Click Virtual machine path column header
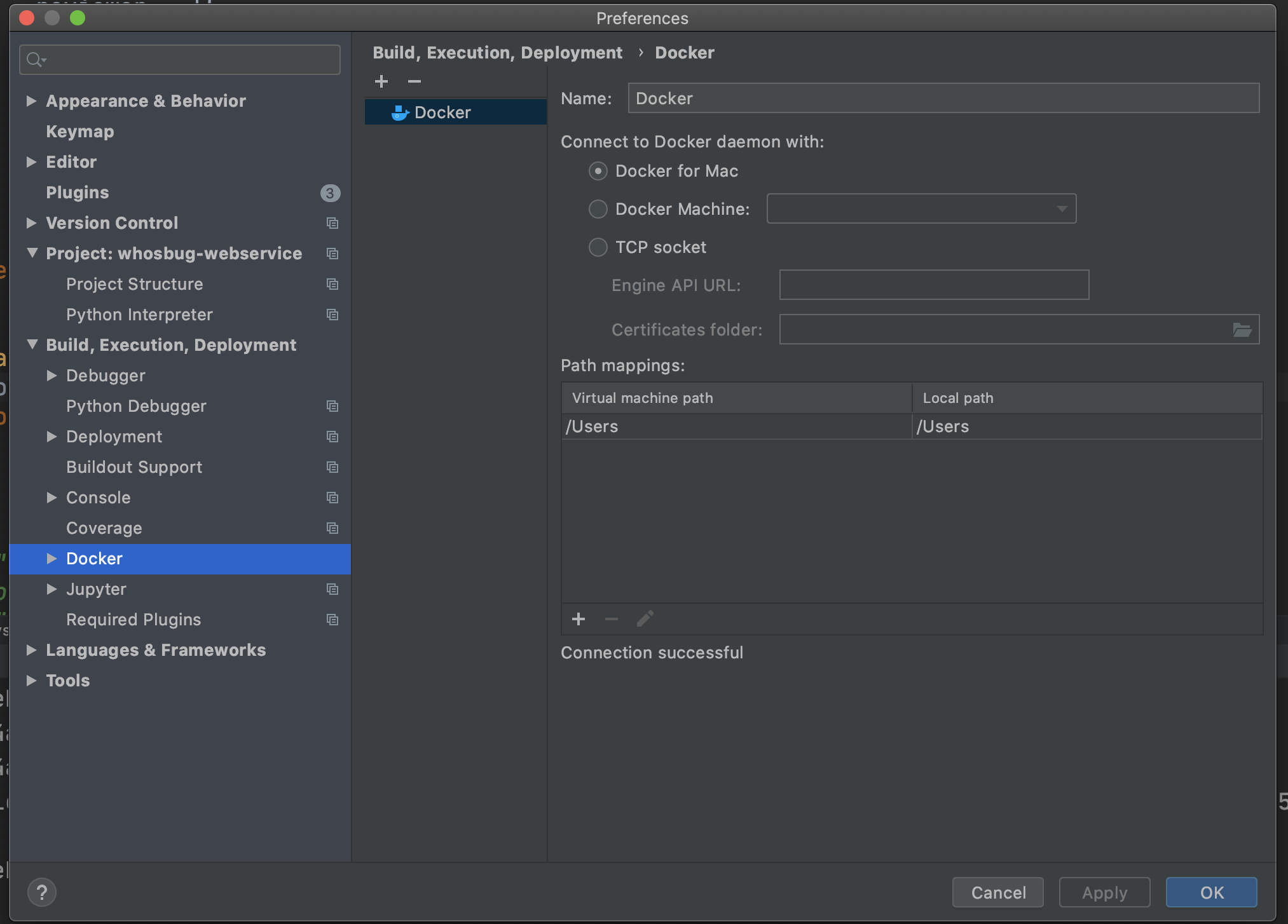Screen dimensions: 1288x924 737,398
